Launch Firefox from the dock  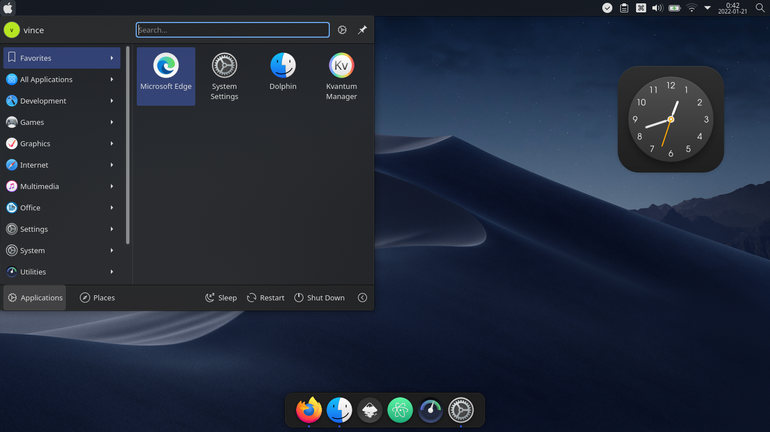[x=309, y=409]
